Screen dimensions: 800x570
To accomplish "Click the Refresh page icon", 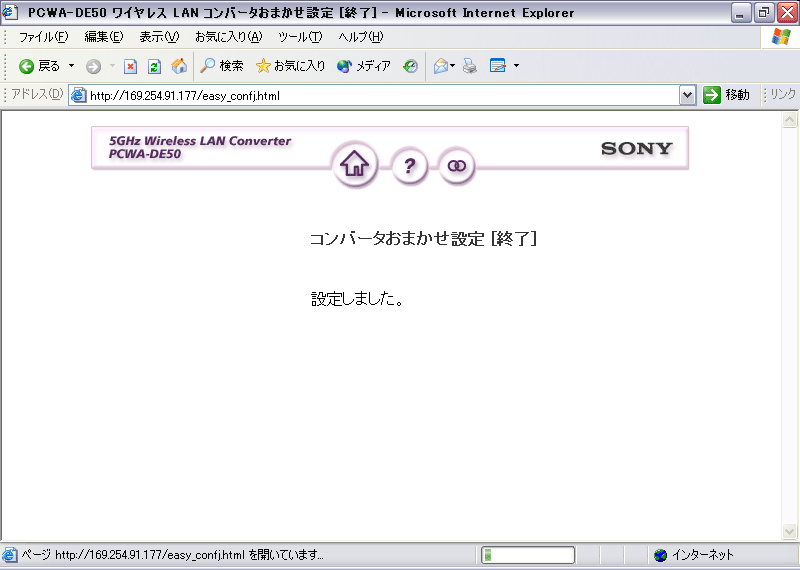I will pos(155,66).
